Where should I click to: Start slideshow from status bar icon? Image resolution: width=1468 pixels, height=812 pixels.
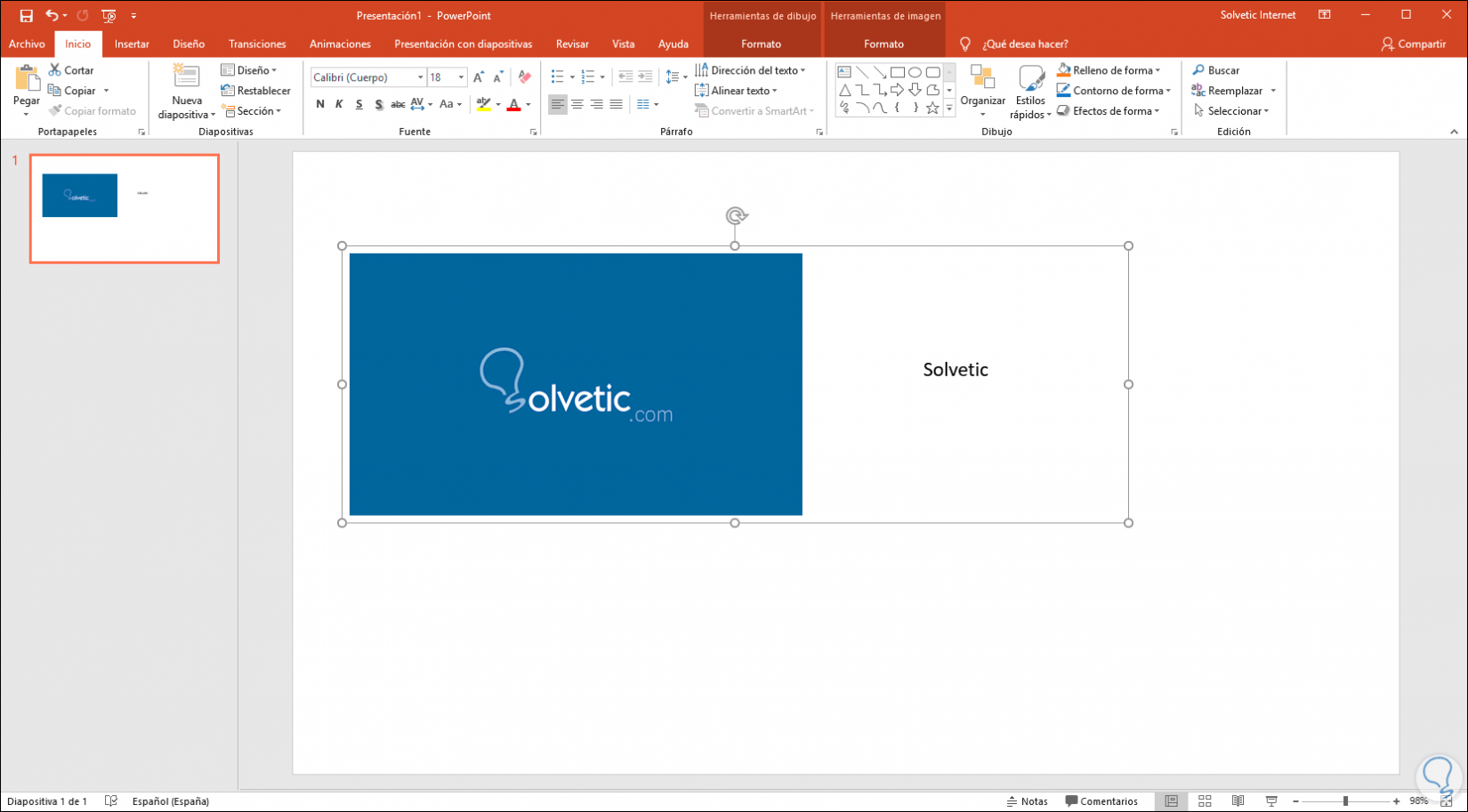pyautogui.click(x=1271, y=801)
